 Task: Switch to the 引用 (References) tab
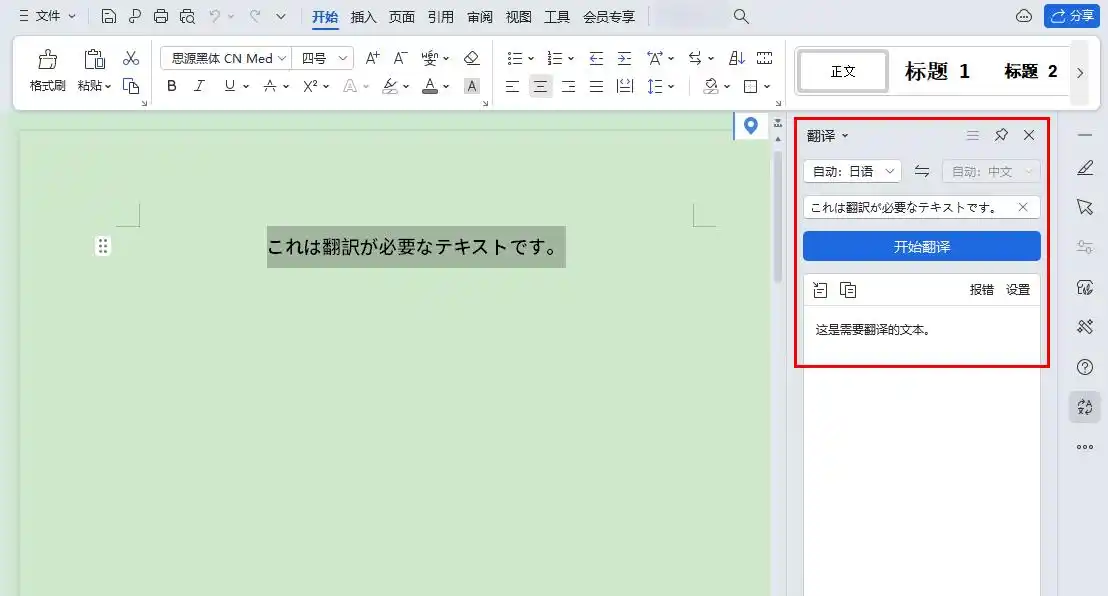coord(440,16)
